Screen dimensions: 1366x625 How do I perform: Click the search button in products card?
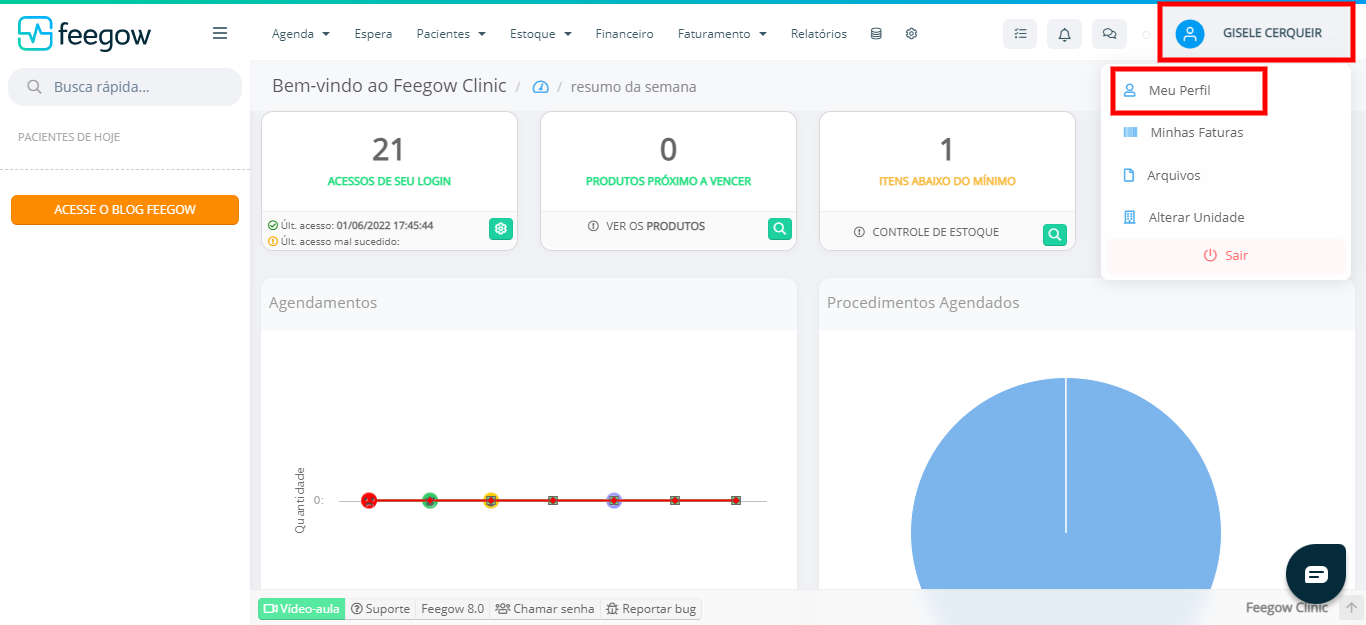(780, 229)
